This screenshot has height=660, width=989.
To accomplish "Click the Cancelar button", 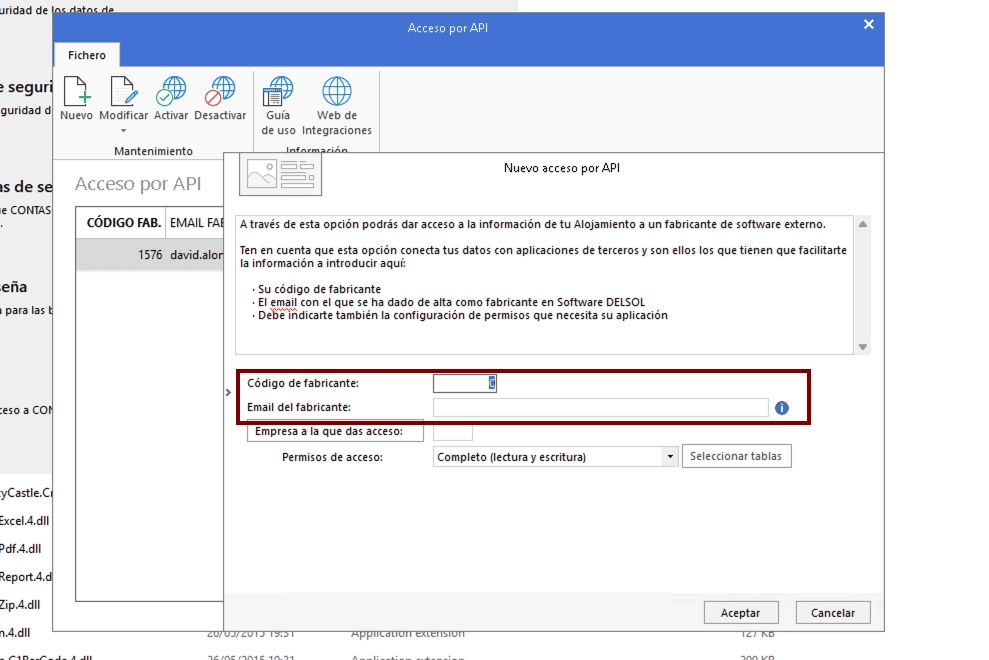I will 833,613.
